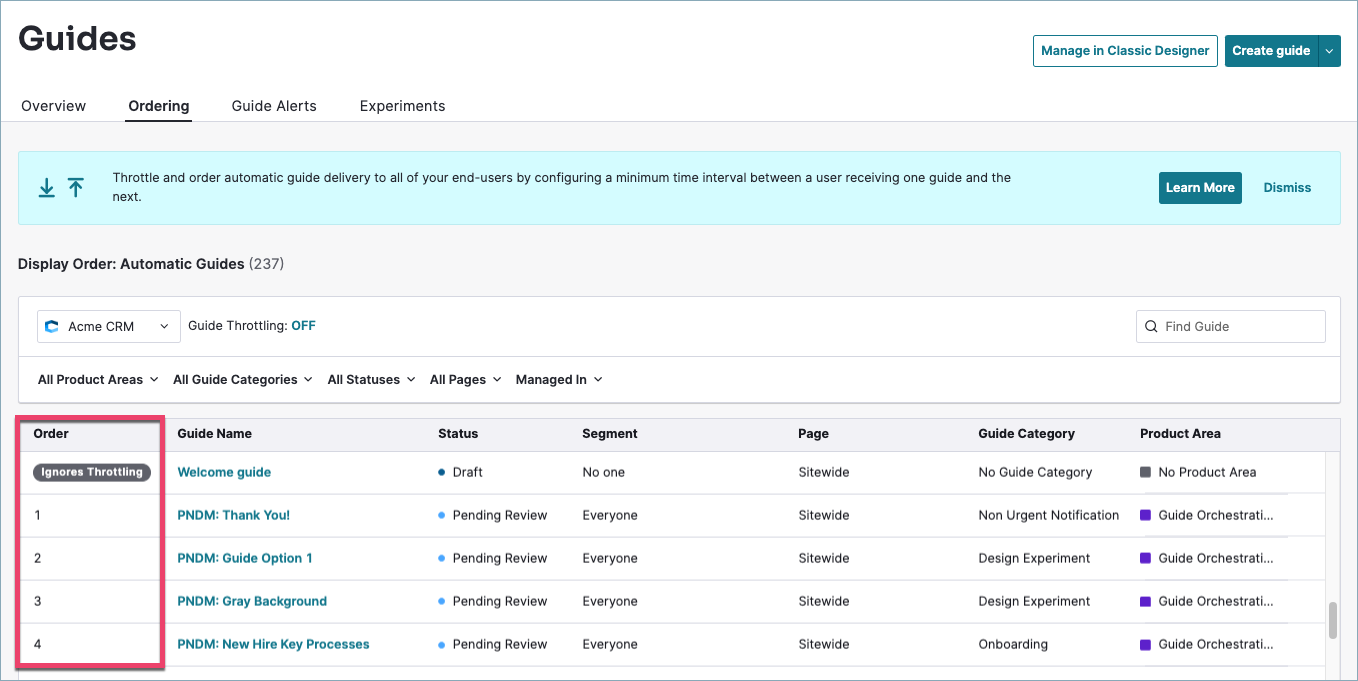Viewport: 1358px width, 681px height.
Task: Click the Acme CRM app logo icon
Action: tap(52, 326)
